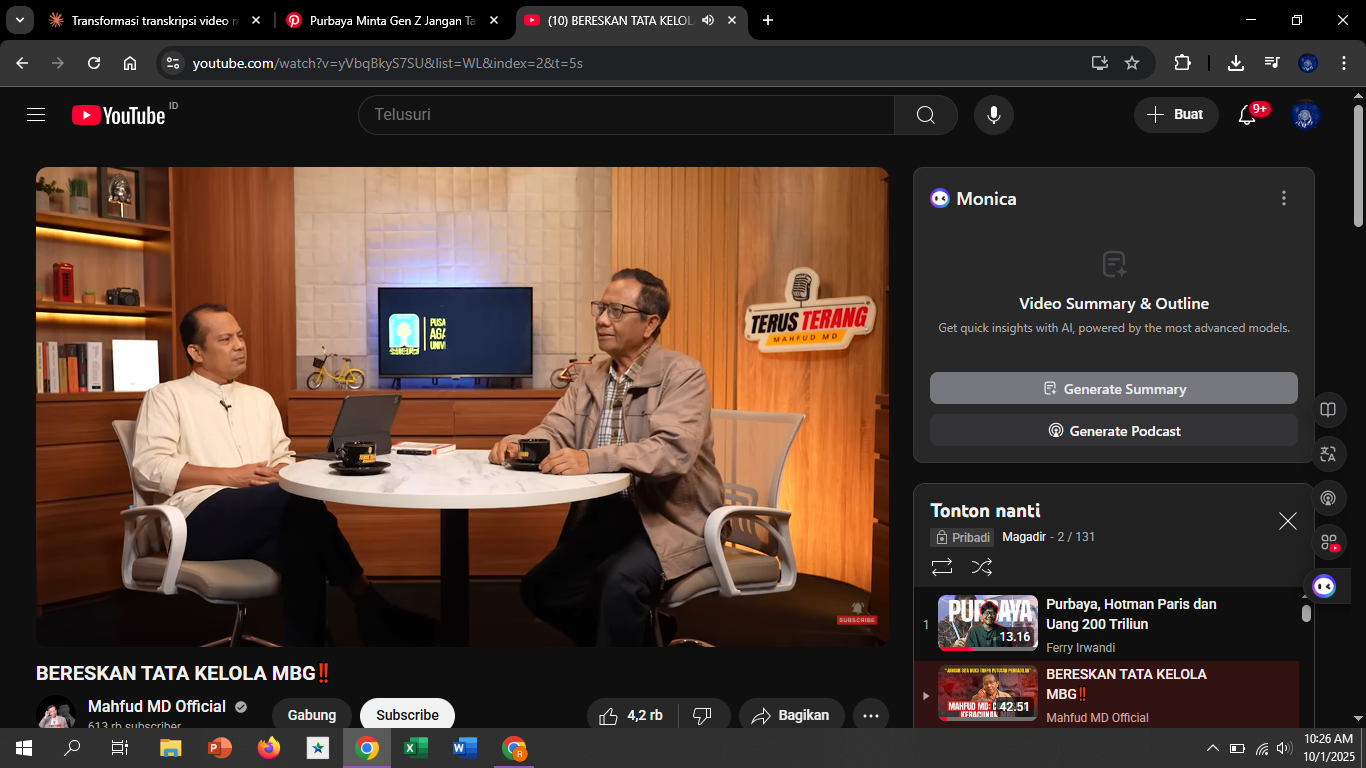1366x768 pixels.
Task: Mute the BERESKAN TATA KELOLA tab audio
Action: [x=708, y=20]
